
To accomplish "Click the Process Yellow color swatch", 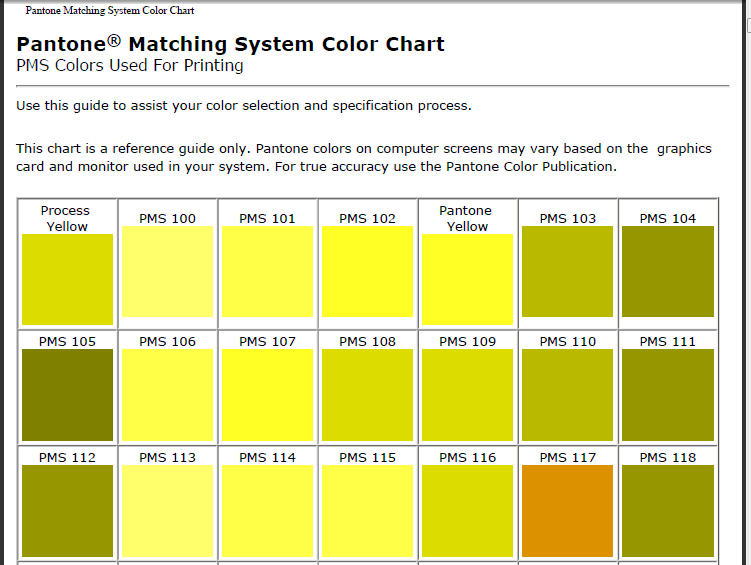I will [67, 279].
